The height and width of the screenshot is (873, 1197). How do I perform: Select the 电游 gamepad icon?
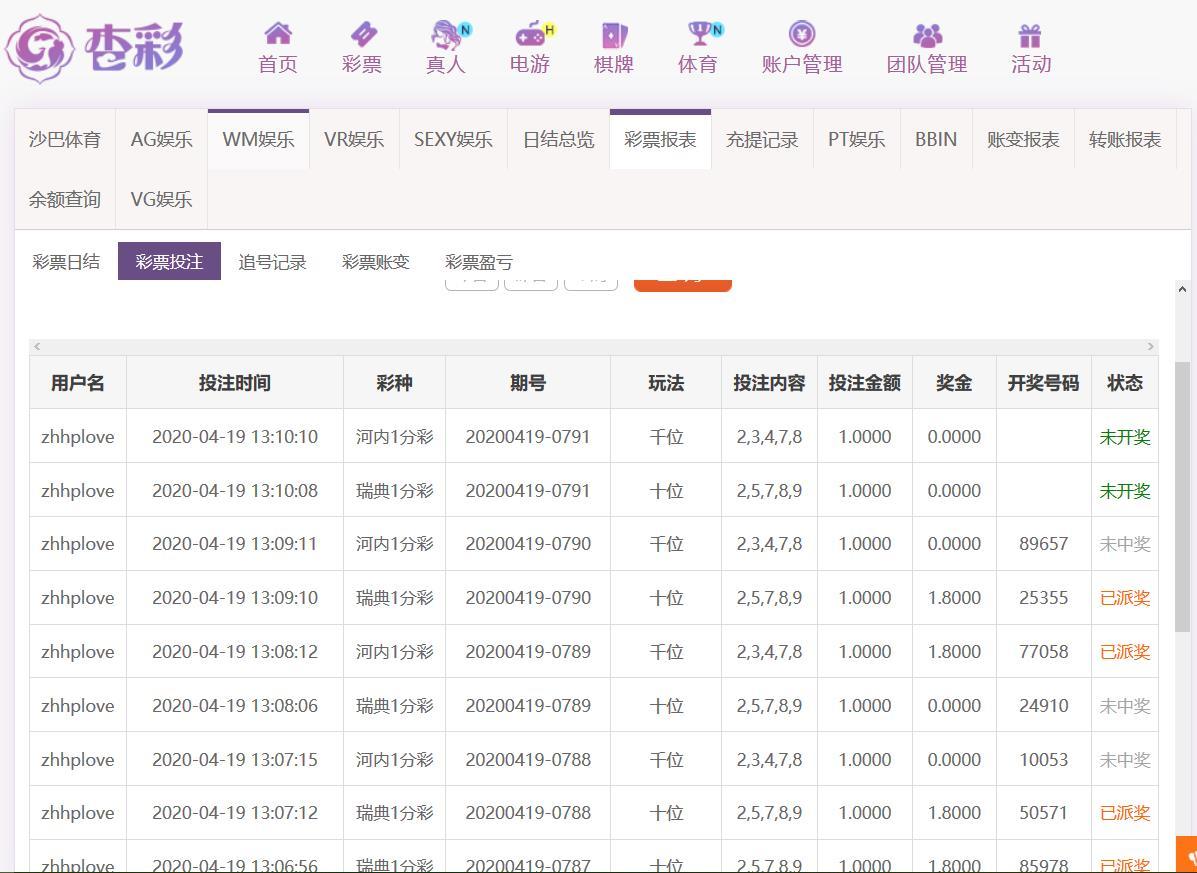pos(530,35)
